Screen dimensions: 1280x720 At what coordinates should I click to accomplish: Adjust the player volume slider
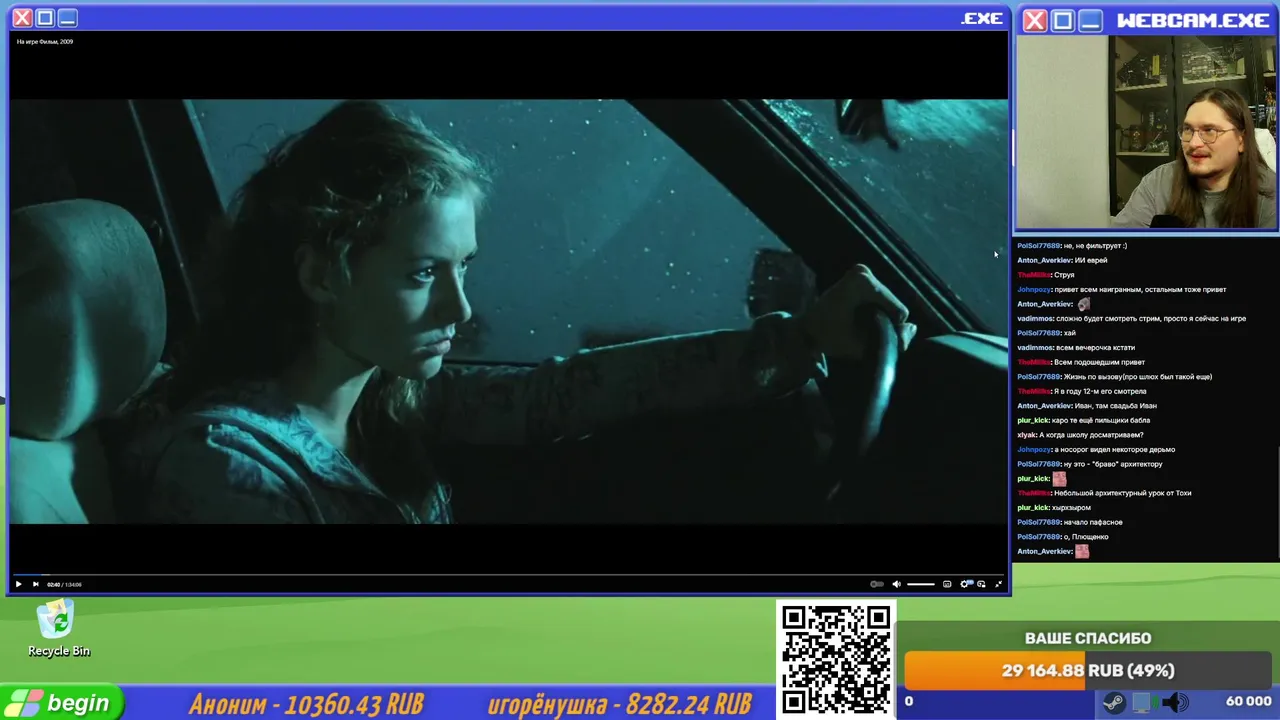pos(921,584)
